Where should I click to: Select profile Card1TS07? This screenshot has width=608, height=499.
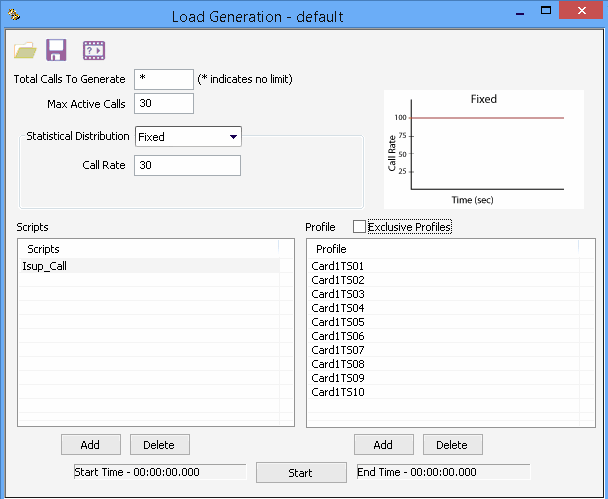(x=445, y=350)
